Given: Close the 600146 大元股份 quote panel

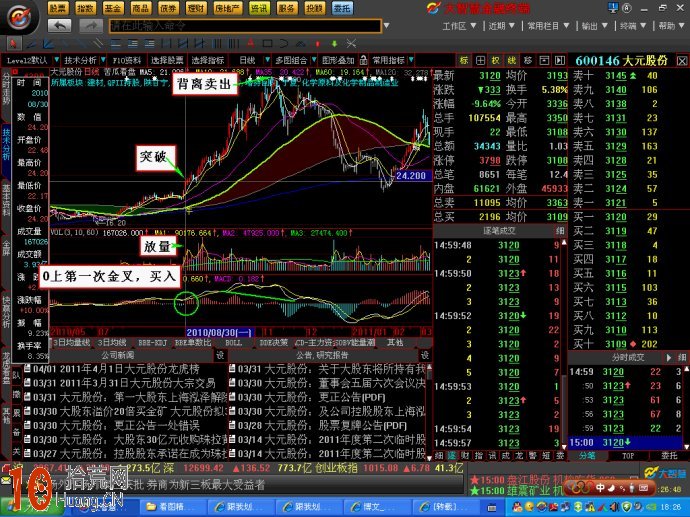Looking at the screenshot, I should click(x=682, y=61).
